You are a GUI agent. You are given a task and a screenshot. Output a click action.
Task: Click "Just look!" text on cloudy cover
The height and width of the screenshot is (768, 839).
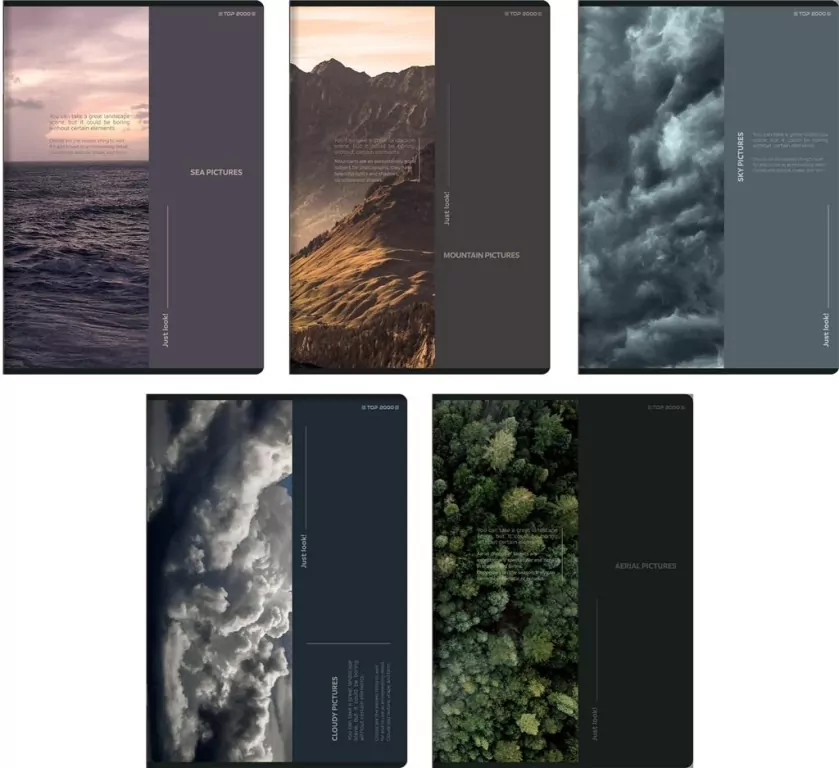305,551
